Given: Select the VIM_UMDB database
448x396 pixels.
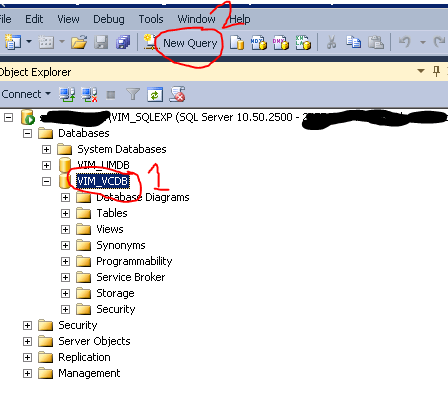Looking at the screenshot, I should [103, 165].
